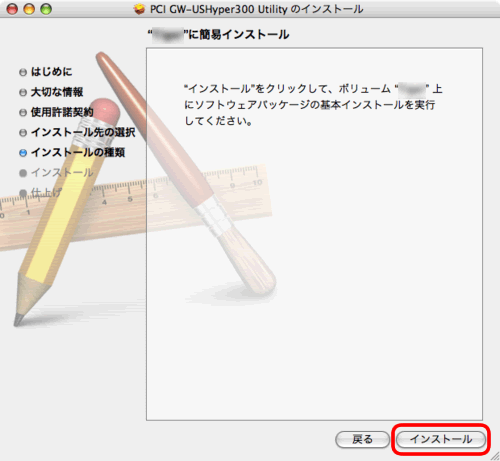Click the package icon in title bar
The width and height of the screenshot is (500, 461).
tap(139, 9)
